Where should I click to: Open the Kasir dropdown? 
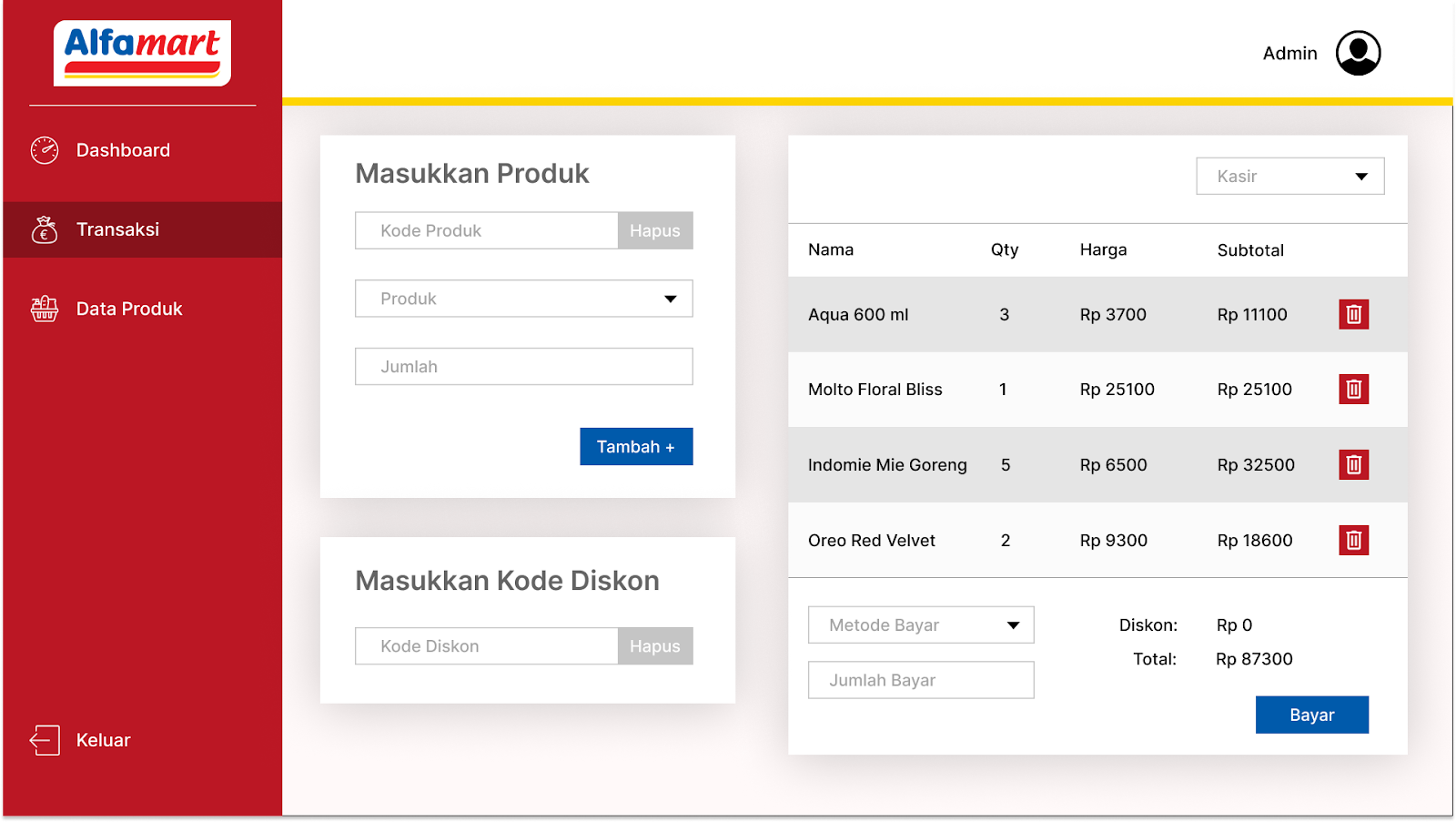click(x=1290, y=176)
